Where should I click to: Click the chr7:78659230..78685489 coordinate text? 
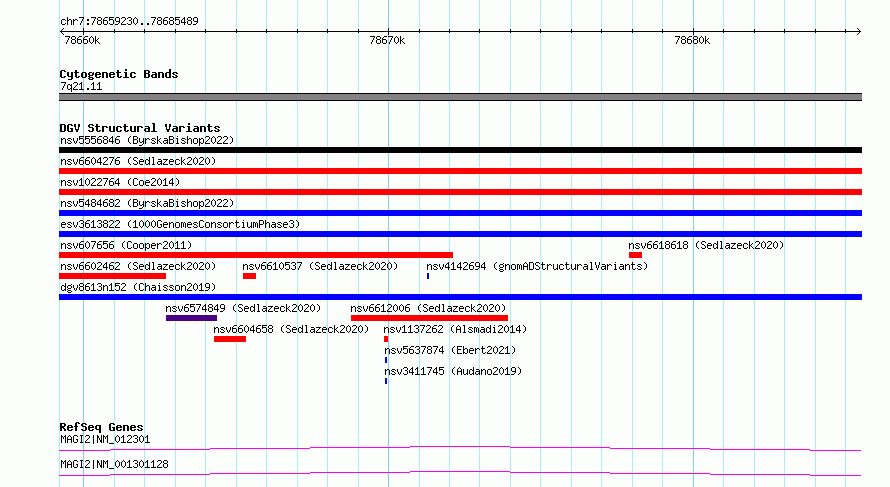pyautogui.click(x=129, y=21)
